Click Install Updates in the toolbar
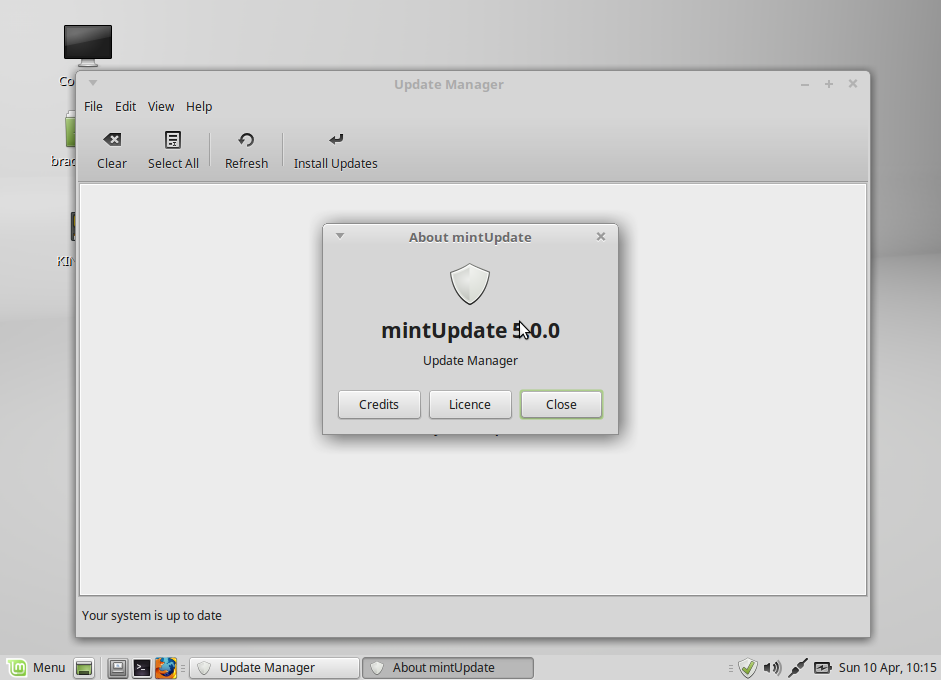The height and width of the screenshot is (680, 941). 335,151
